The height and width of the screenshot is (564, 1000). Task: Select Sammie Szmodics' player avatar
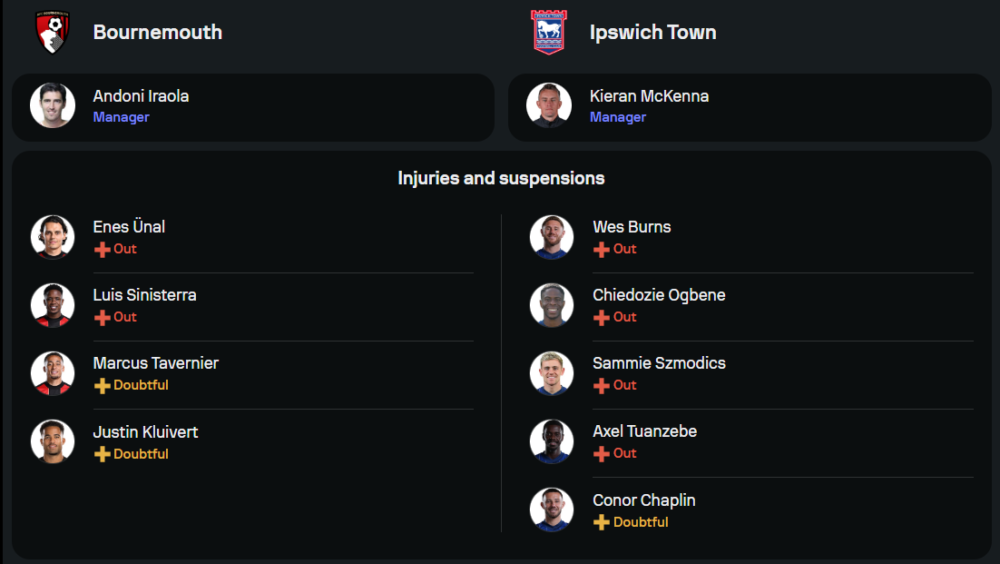pyautogui.click(x=551, y=373)
